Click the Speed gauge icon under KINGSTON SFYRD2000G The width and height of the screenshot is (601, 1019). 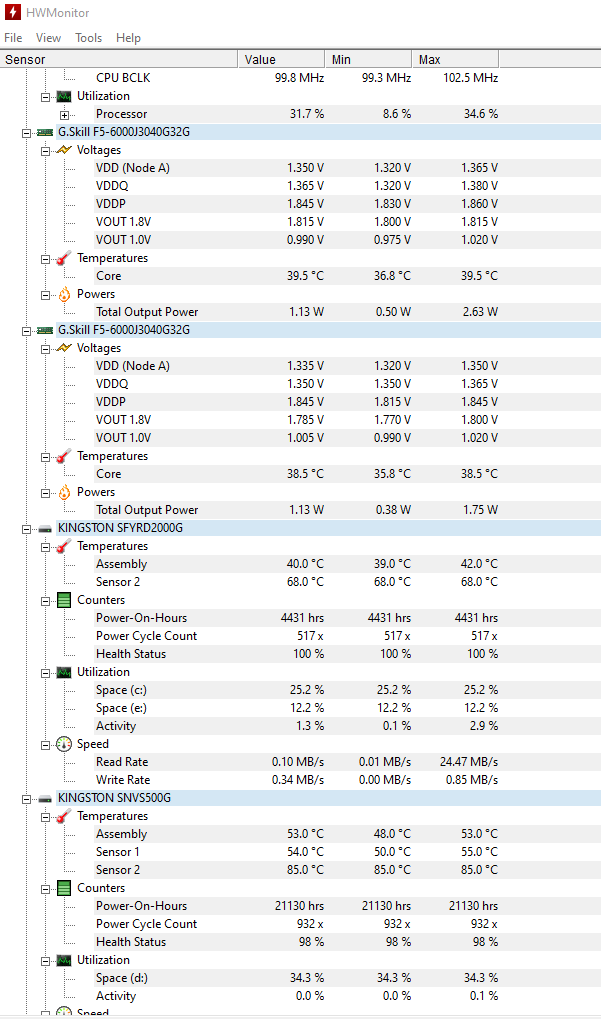pyautogui.click(x=64, y=744)
